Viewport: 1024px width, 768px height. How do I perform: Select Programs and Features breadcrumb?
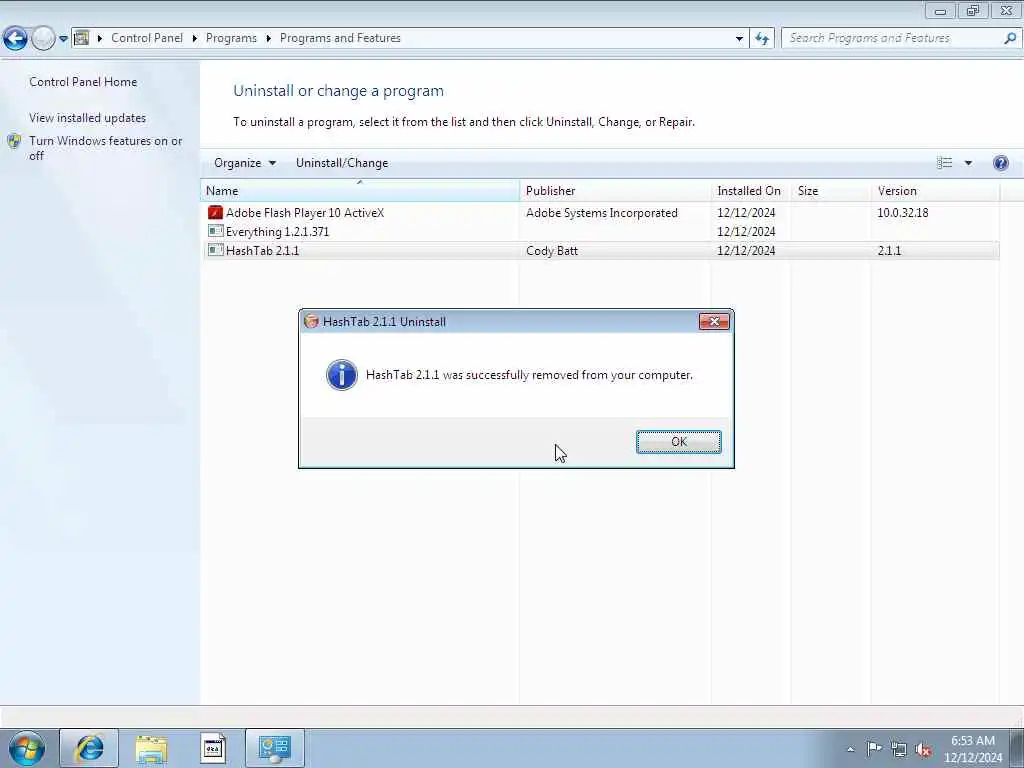pos(340,38)
